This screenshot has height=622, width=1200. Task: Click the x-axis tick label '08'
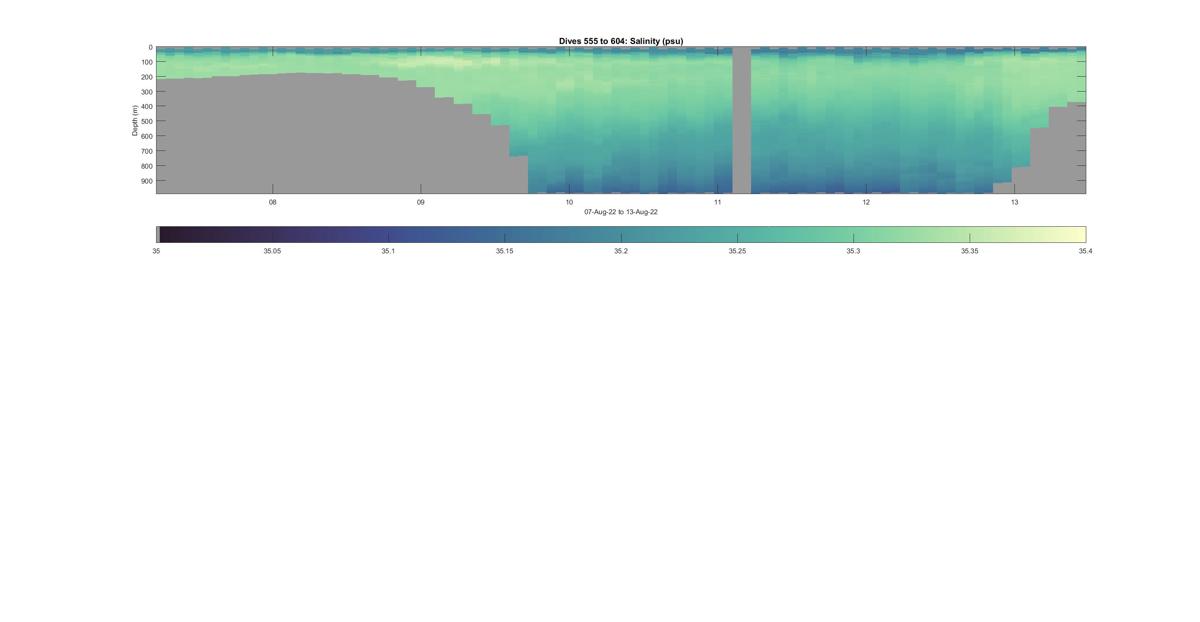[272, 202]
